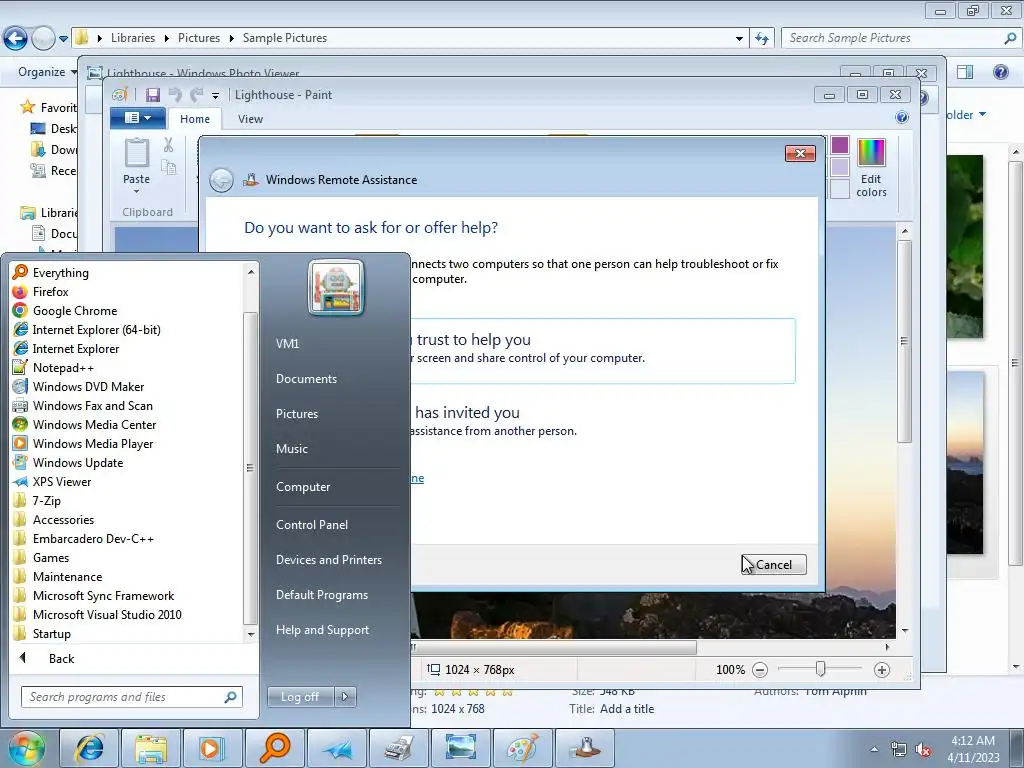
Task: Open Windows Media Player from Start menu
Action: pos(83,443)
